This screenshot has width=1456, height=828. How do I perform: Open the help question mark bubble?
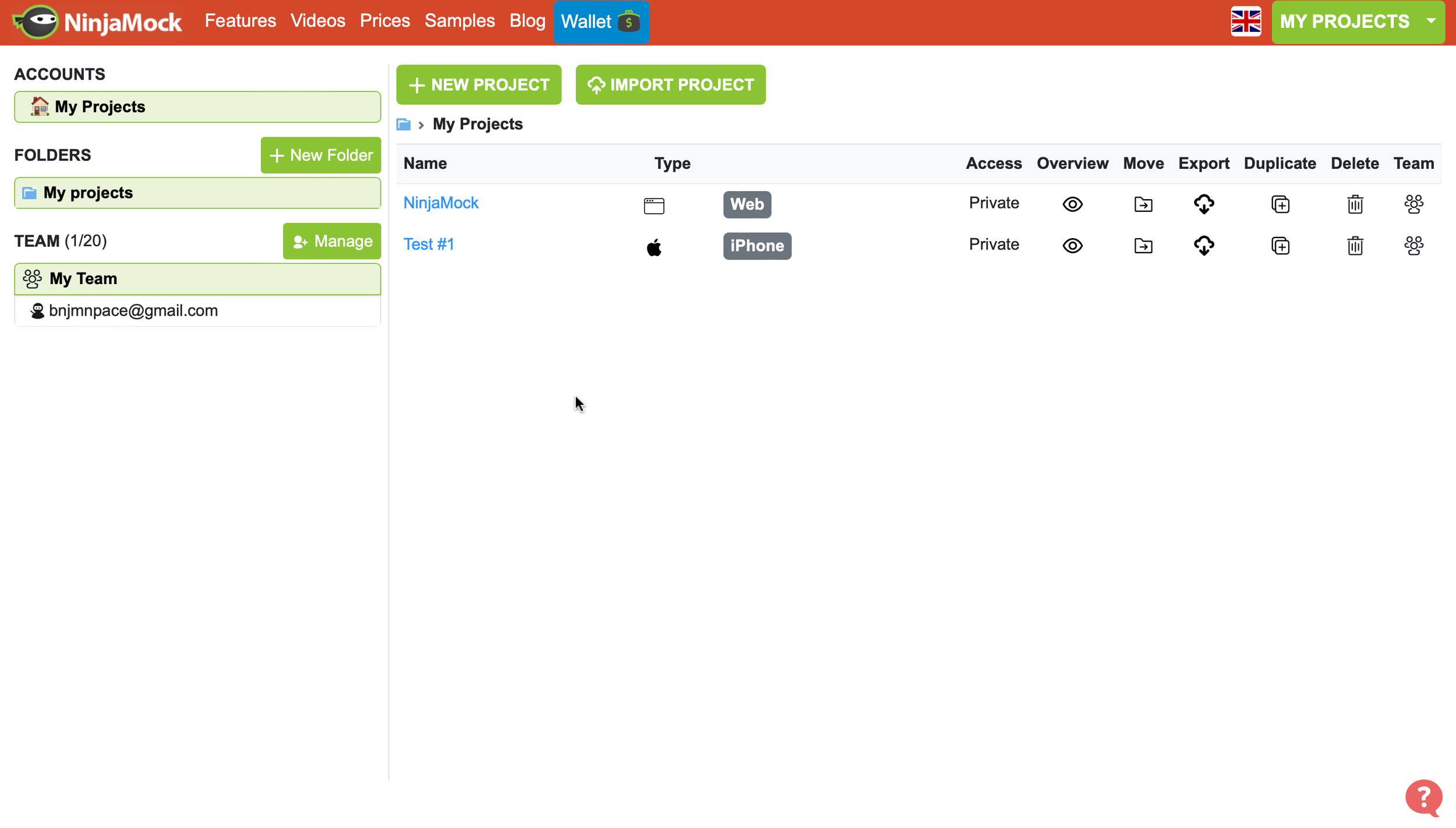click(x=1423, y=798)
